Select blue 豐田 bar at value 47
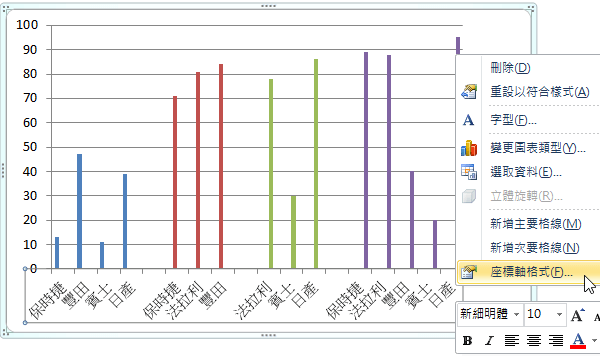The image size is (600, 361). (x=80, y=211)
